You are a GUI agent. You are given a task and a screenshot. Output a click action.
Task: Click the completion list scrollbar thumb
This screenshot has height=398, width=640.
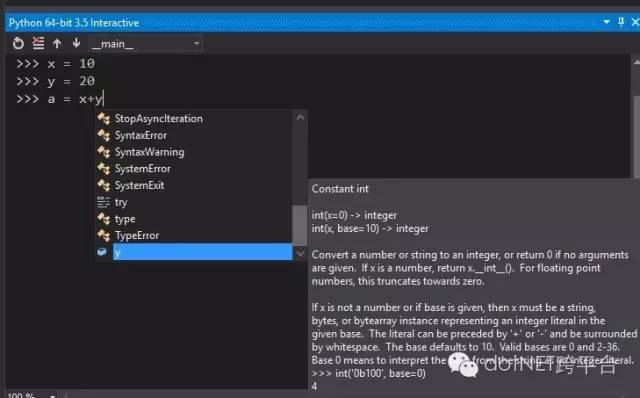coord(300,225)
